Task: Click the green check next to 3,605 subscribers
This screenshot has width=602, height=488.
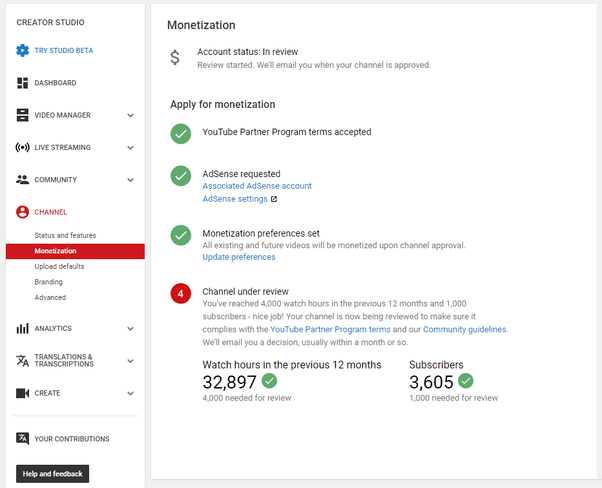Action: 466,380
